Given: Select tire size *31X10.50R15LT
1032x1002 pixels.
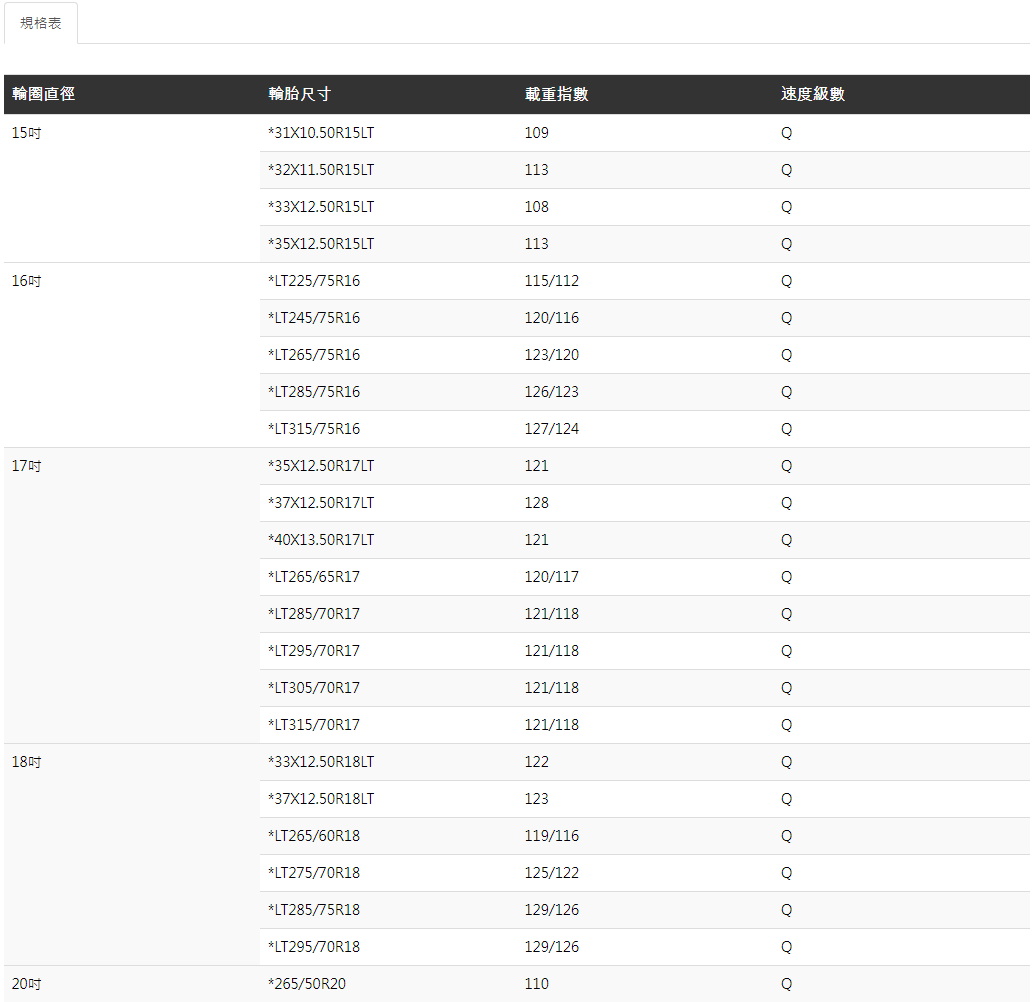Looking at the screenshot, I should (x=320, y=133).
